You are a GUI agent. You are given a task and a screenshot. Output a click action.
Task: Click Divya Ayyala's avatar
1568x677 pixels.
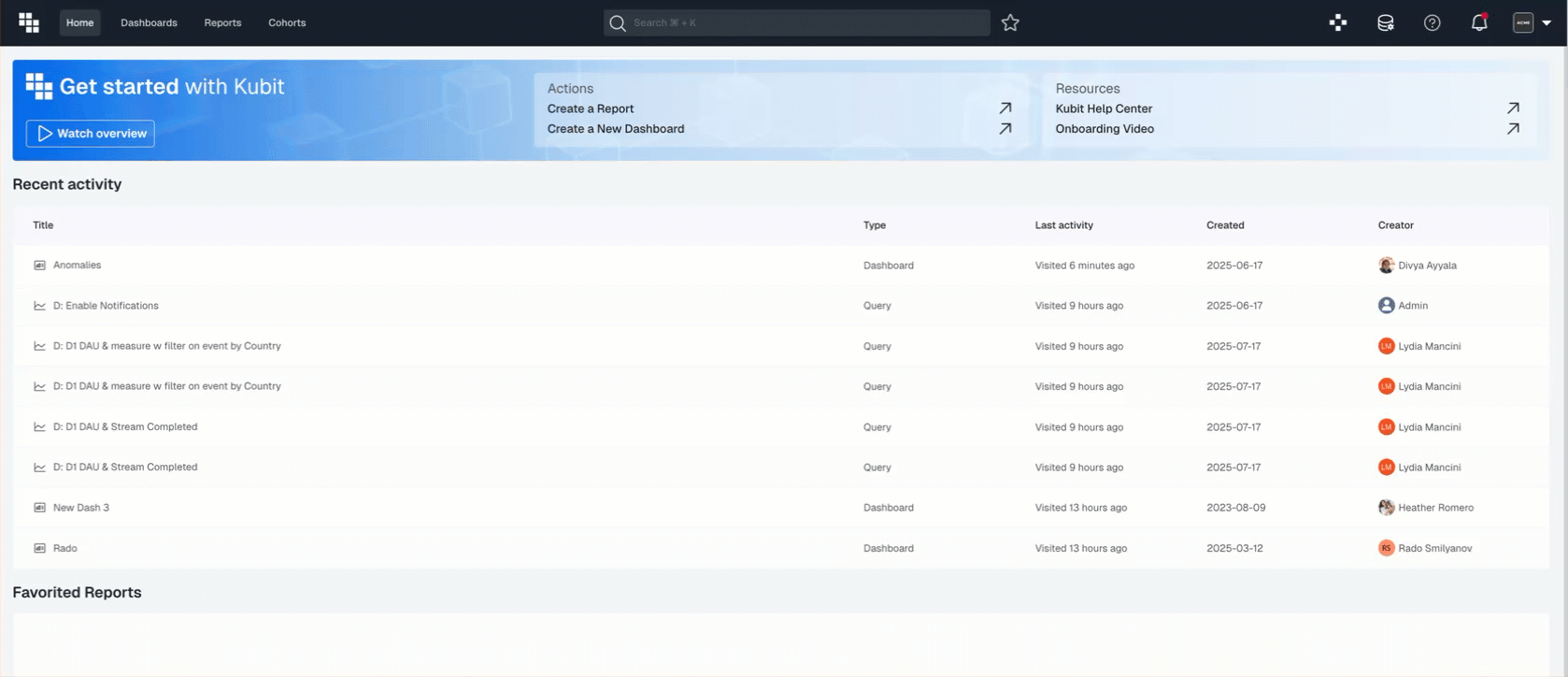[1386, 266]
